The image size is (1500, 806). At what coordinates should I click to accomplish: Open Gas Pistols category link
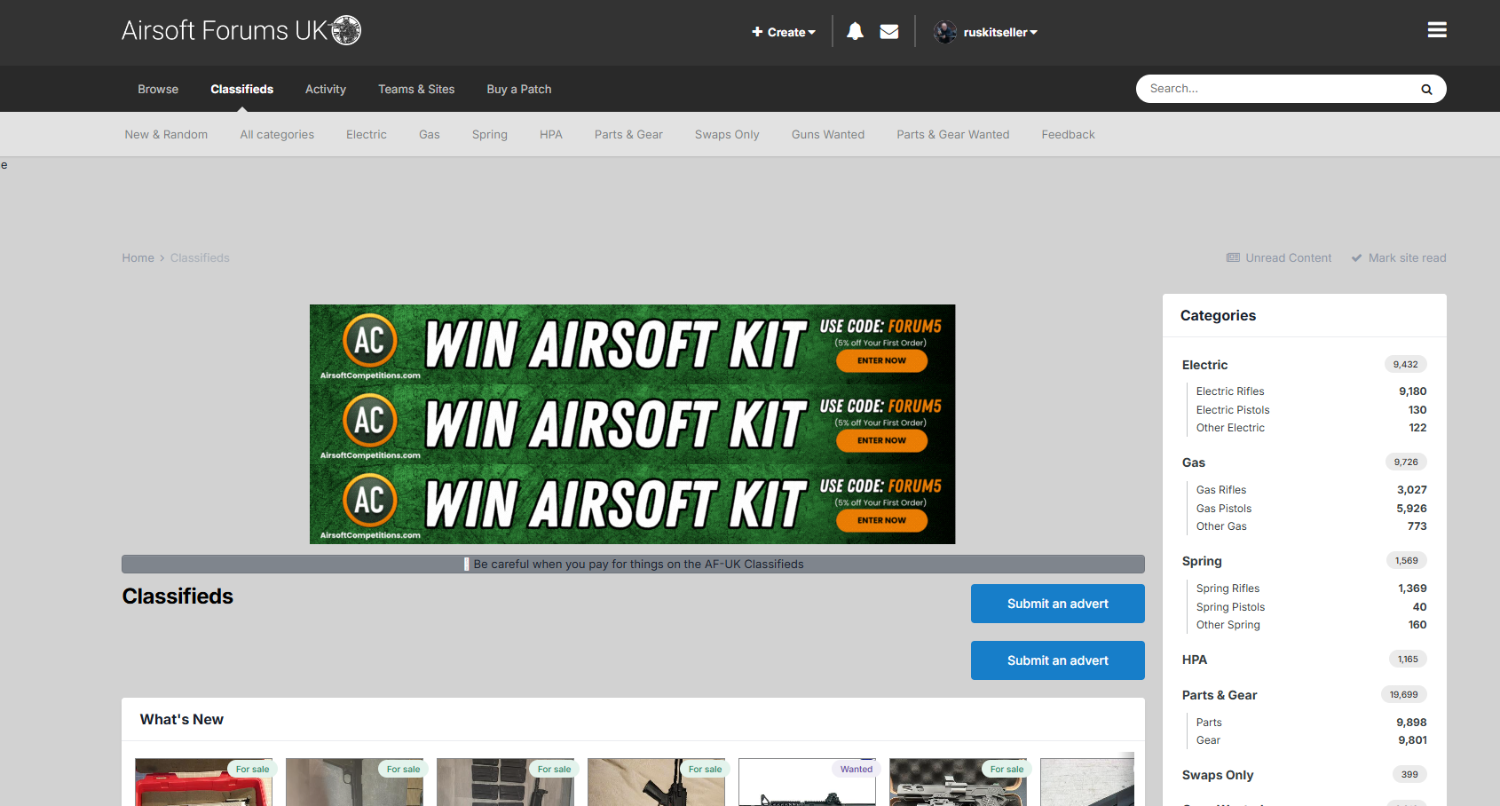click(1223, 508)
